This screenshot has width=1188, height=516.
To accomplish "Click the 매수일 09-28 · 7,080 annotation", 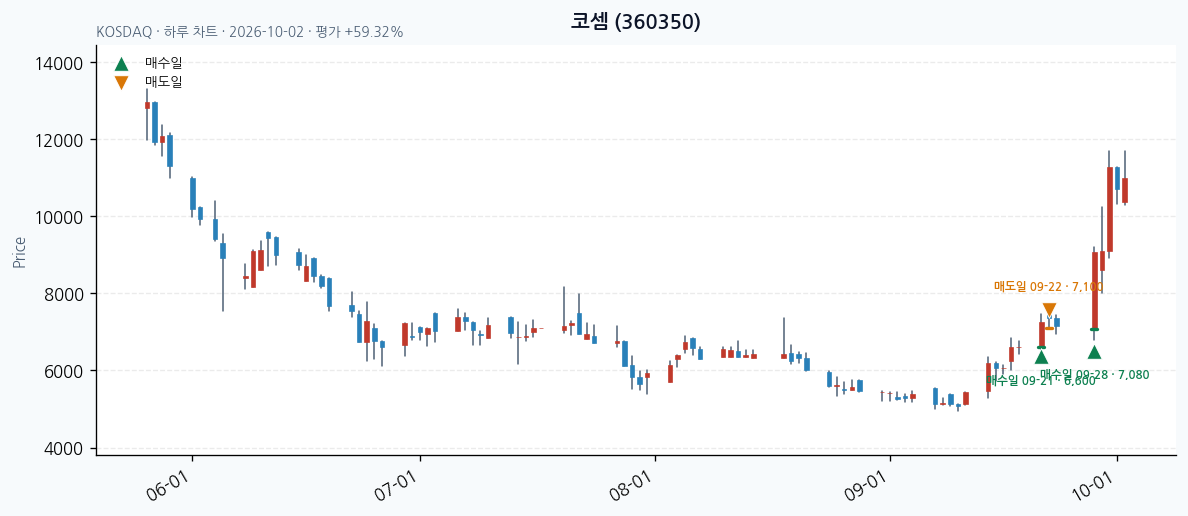I will [1095, 374].
